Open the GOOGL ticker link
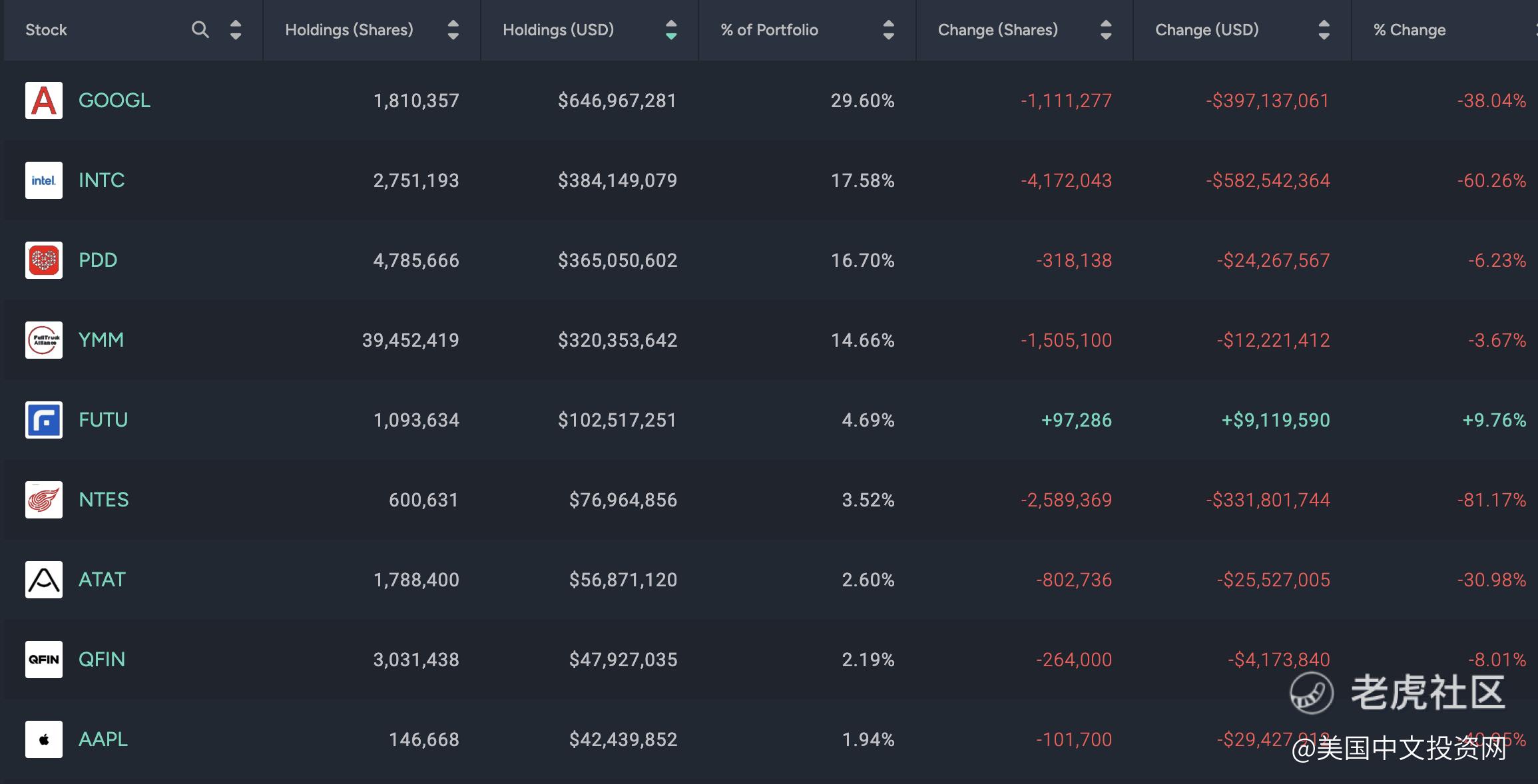 [115, 100]
